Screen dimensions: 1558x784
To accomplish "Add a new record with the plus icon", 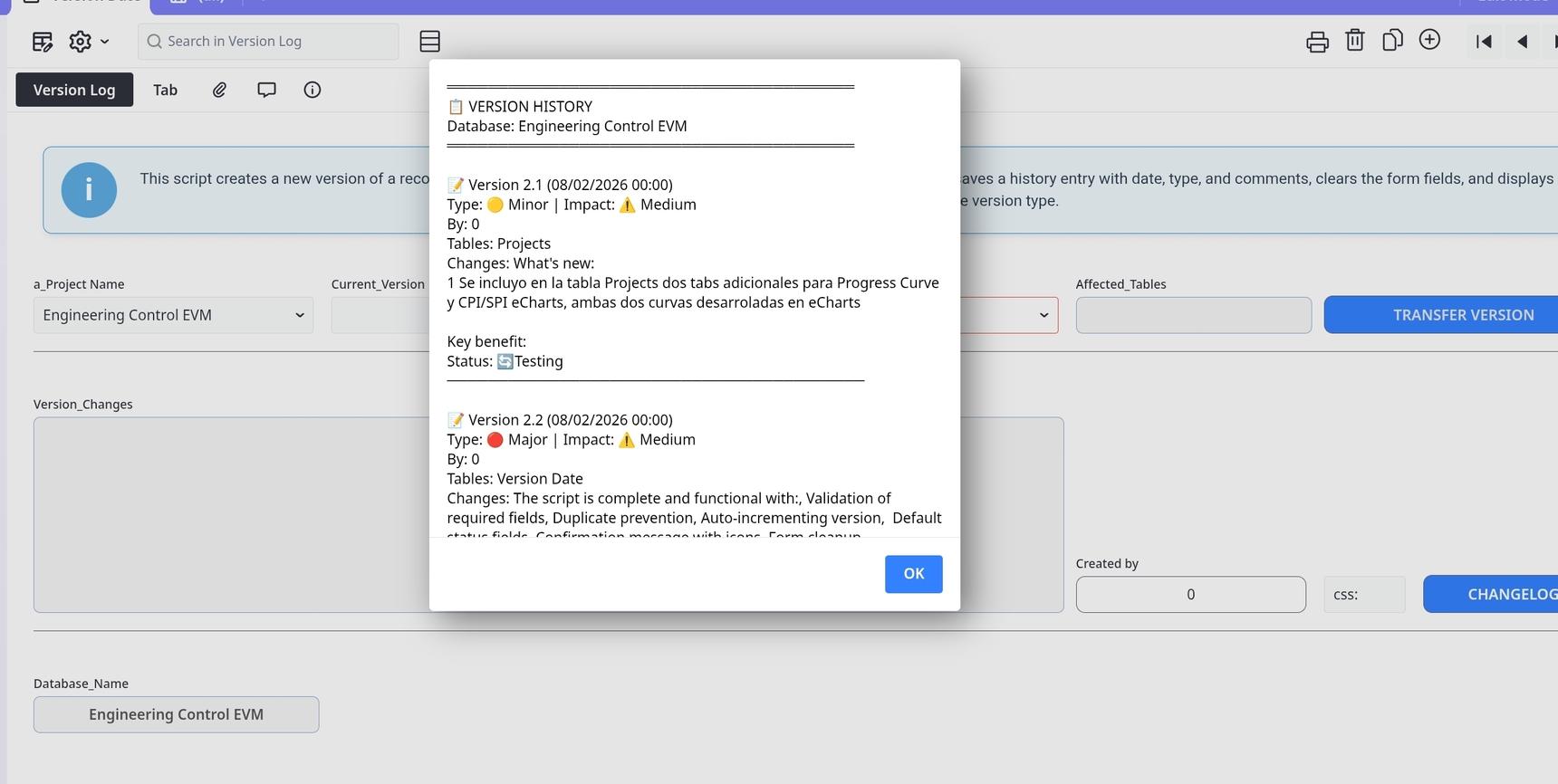I will click(x=1429, y=40).
